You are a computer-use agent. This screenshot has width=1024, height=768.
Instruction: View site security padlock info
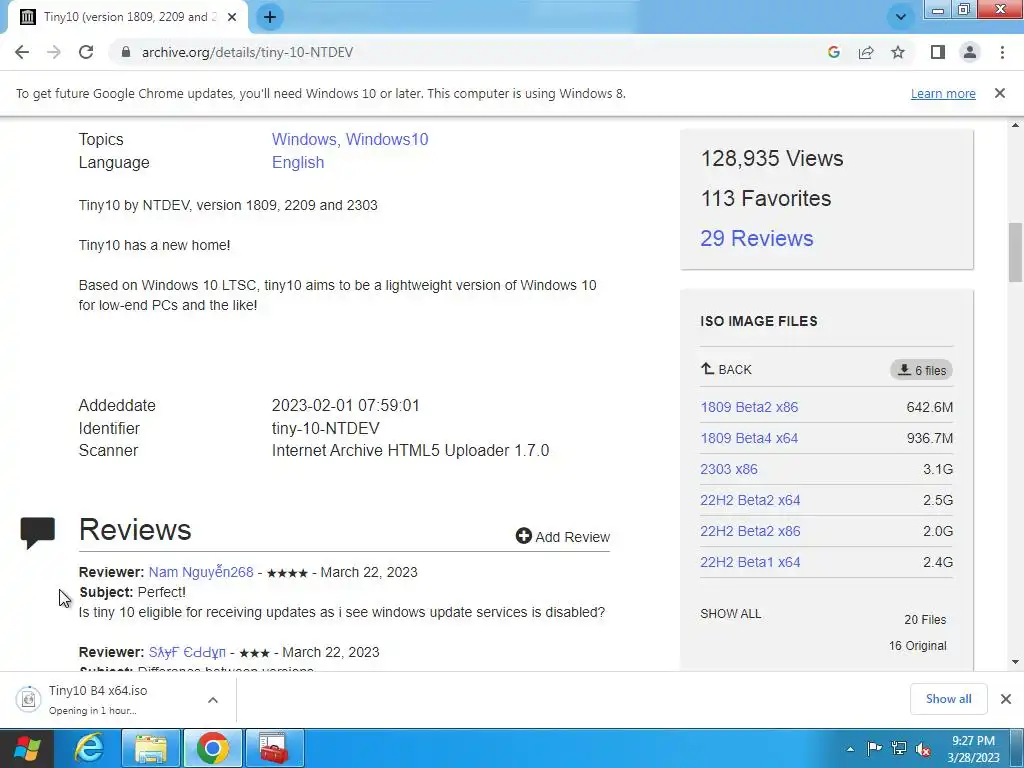(126, 52)
